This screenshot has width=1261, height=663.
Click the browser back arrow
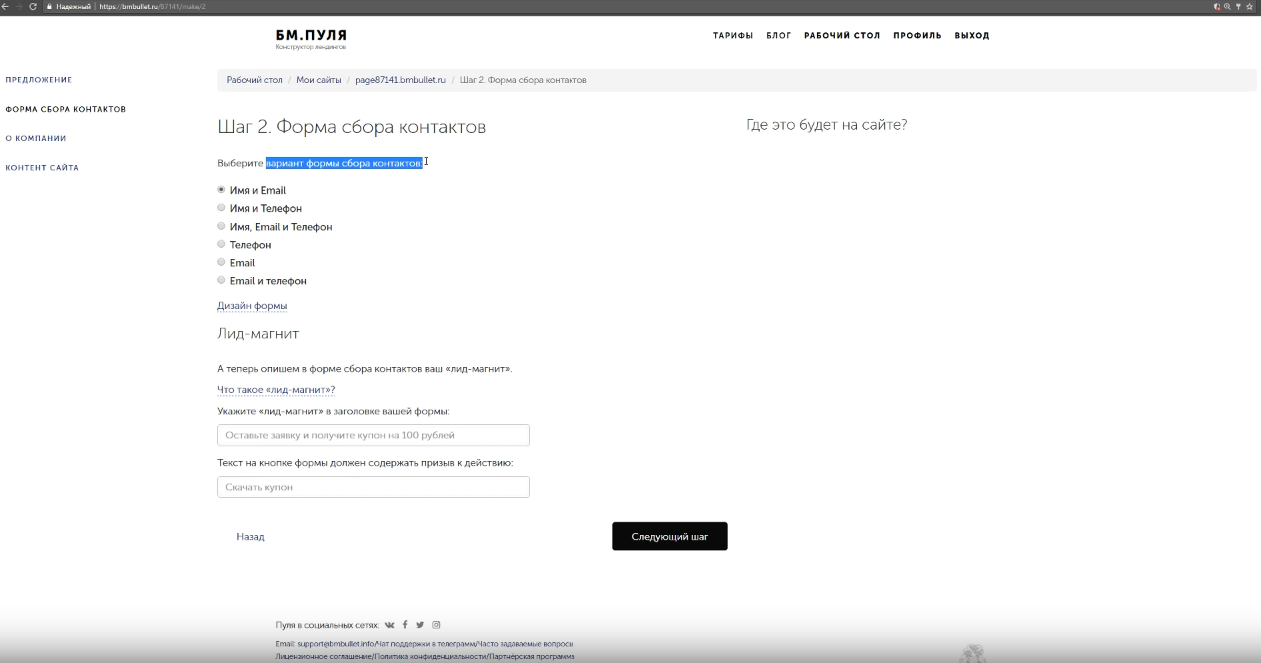pos(6,6)
